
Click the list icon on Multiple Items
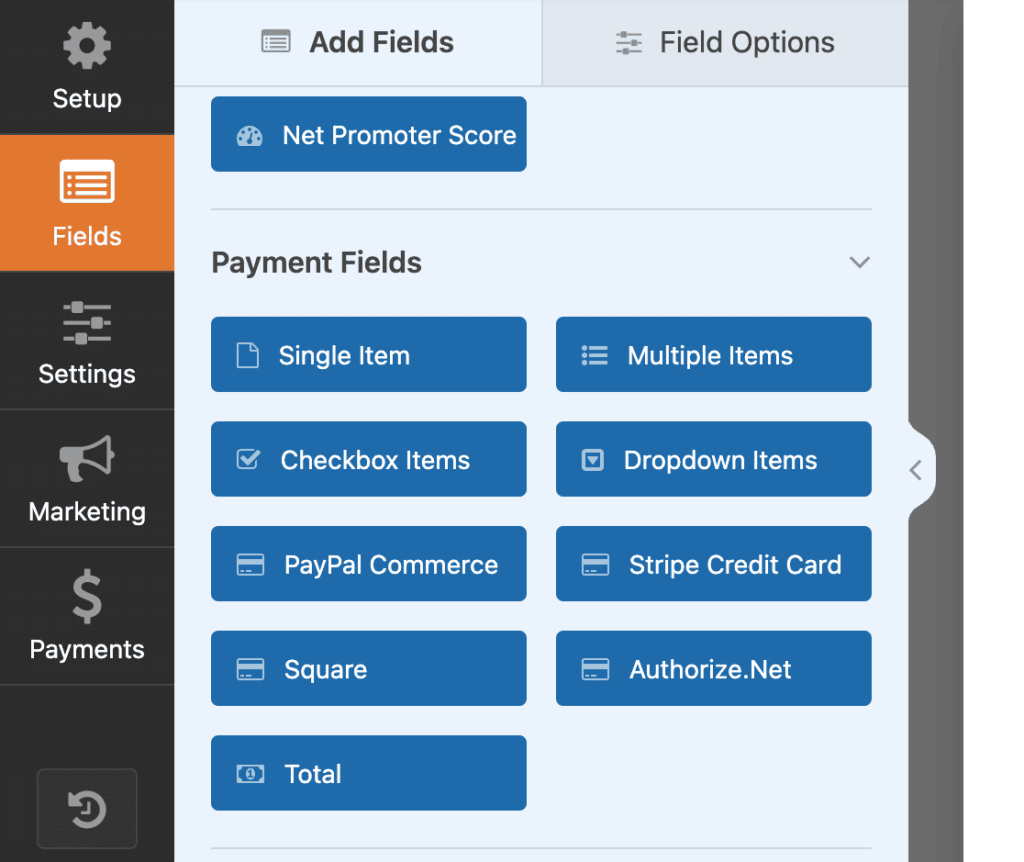tap(592, 354)
